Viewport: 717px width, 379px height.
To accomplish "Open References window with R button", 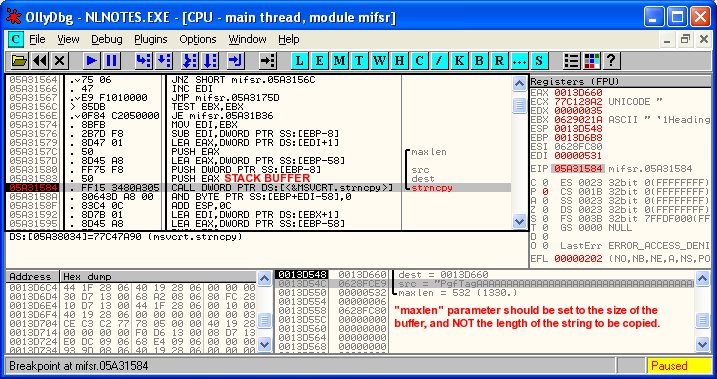I will [x=499, y=60].
